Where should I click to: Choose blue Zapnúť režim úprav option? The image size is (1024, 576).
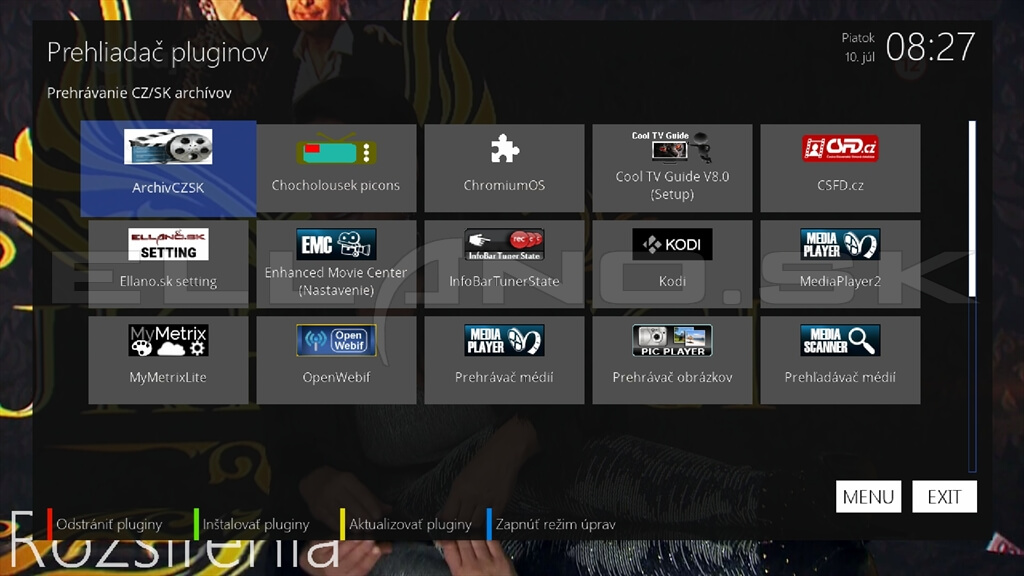coord(551,524)
